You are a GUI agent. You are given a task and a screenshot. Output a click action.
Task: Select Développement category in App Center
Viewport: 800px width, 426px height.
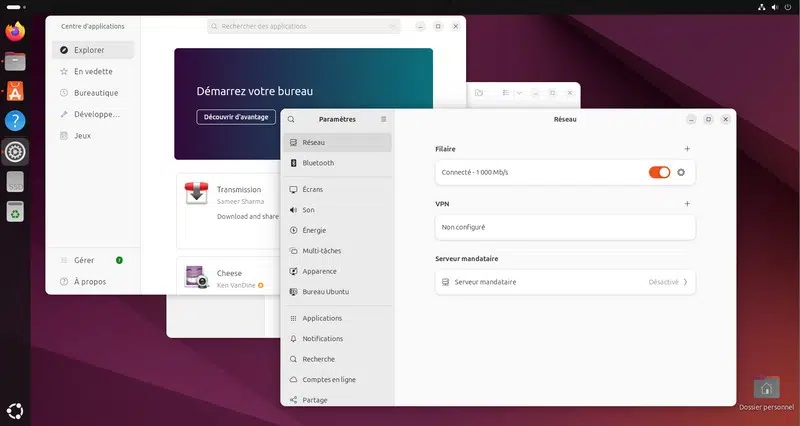93,114
